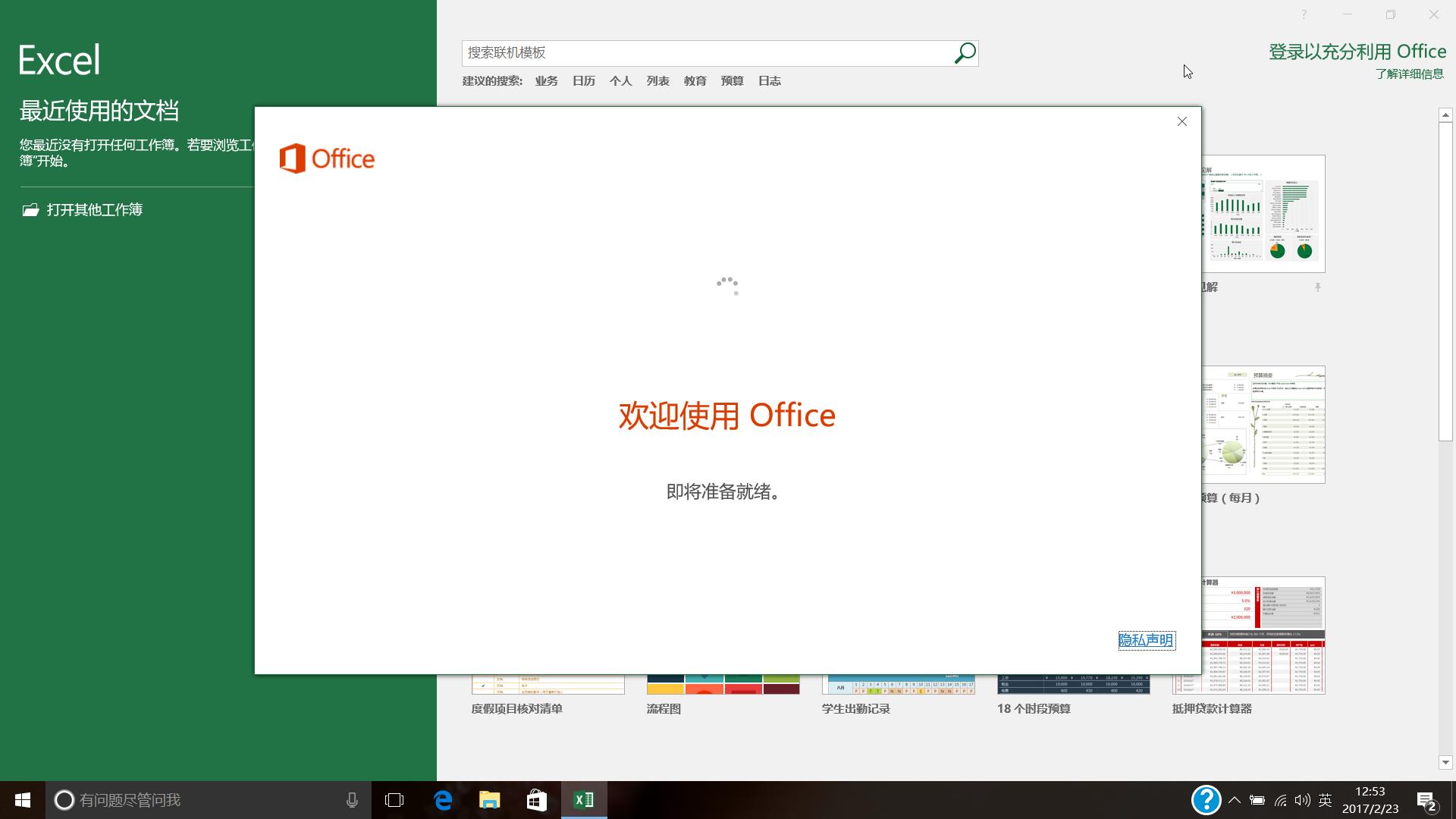Click the search magnifier icon
1456x819 pixels.
pos(964,53)
